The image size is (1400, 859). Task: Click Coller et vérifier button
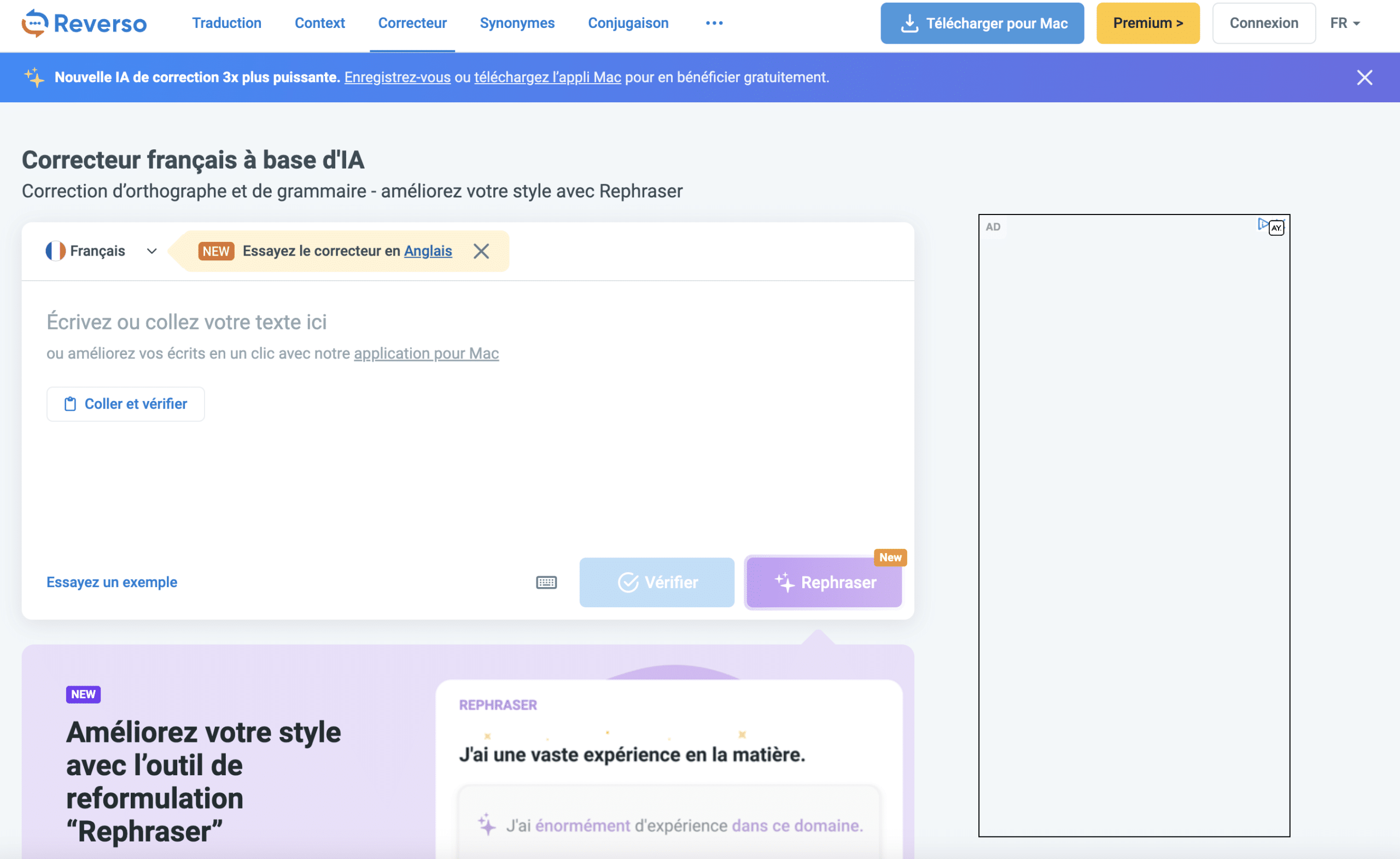(126, 404)
